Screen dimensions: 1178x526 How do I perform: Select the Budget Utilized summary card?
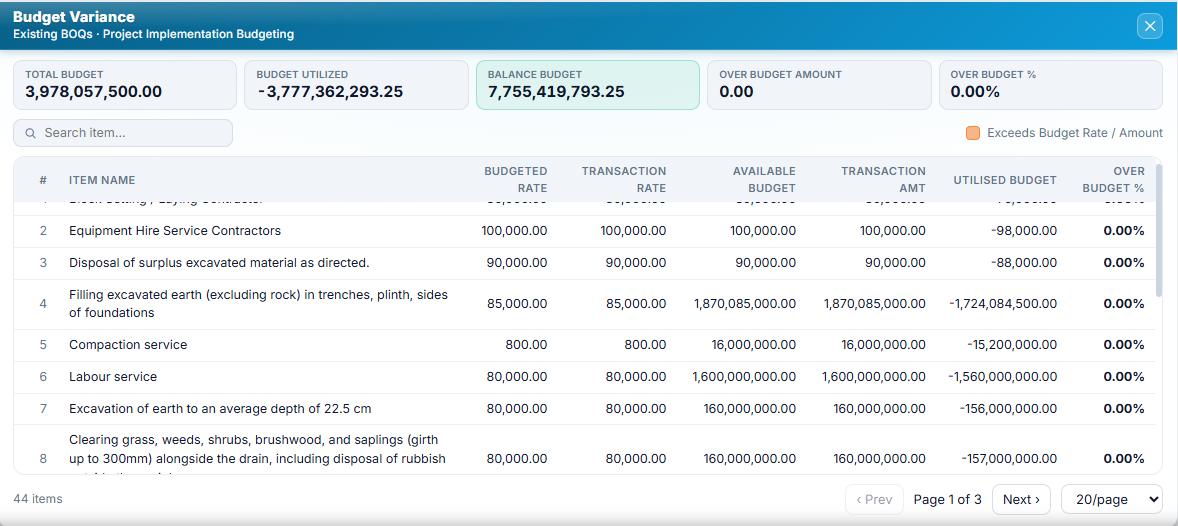[356, 85]
